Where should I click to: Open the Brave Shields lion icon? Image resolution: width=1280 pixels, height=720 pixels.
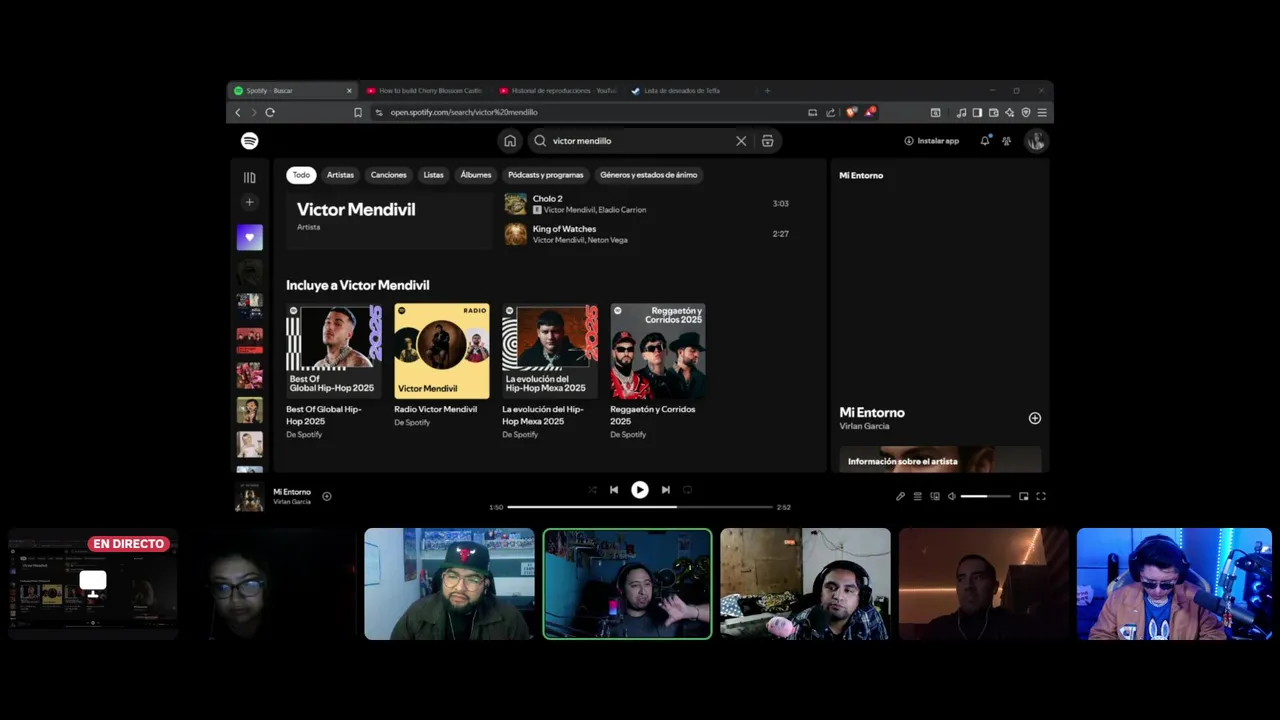click(851, 113)
